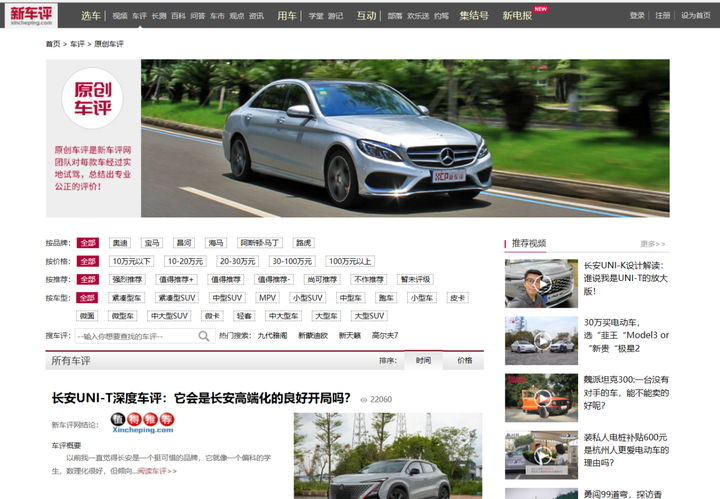The width and height of the screenshot is (720, 499).
Task: Open the 长安UNI-T car photo thumbnail
Action: (x=388, y=456)
